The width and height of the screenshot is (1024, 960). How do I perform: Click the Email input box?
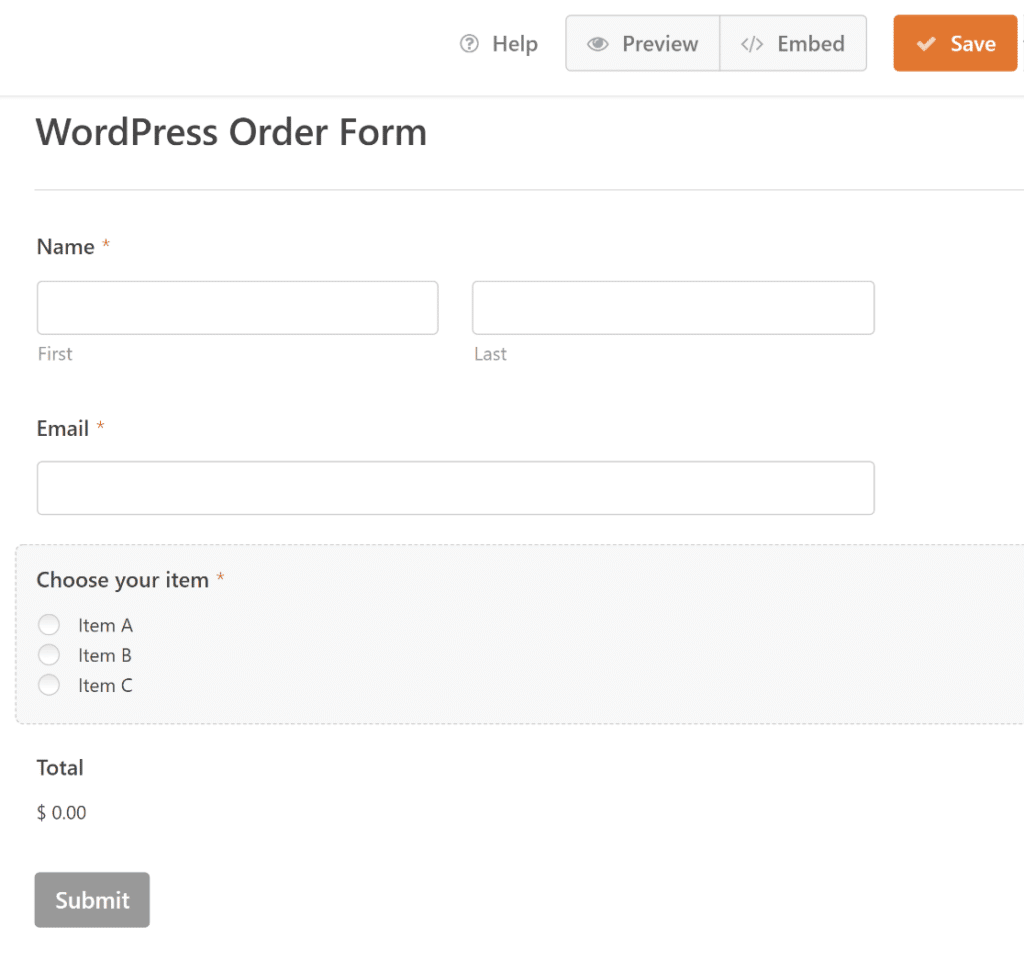point(455,488)
